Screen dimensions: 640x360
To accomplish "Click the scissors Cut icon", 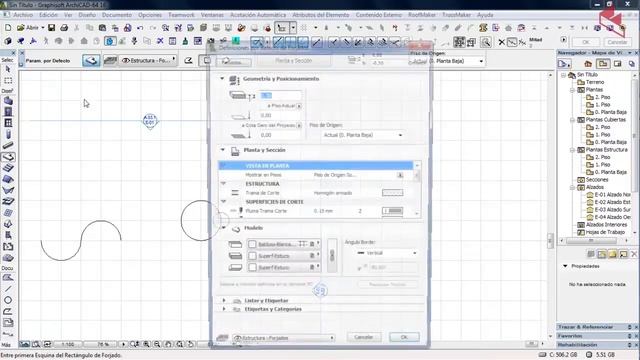I will (77, 28).
